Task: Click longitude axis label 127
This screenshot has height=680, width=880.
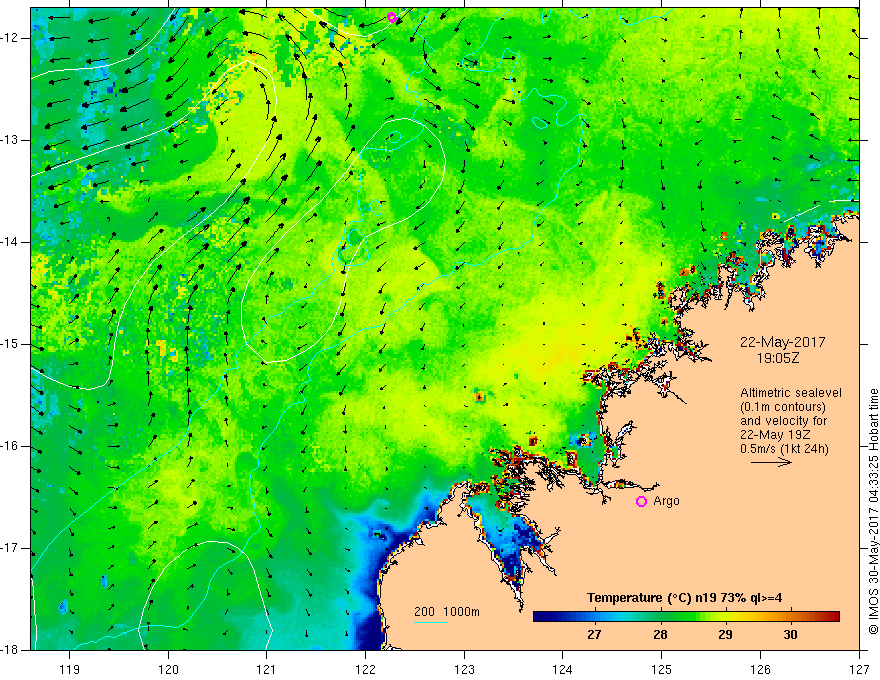Action: [x=859, y=669]
